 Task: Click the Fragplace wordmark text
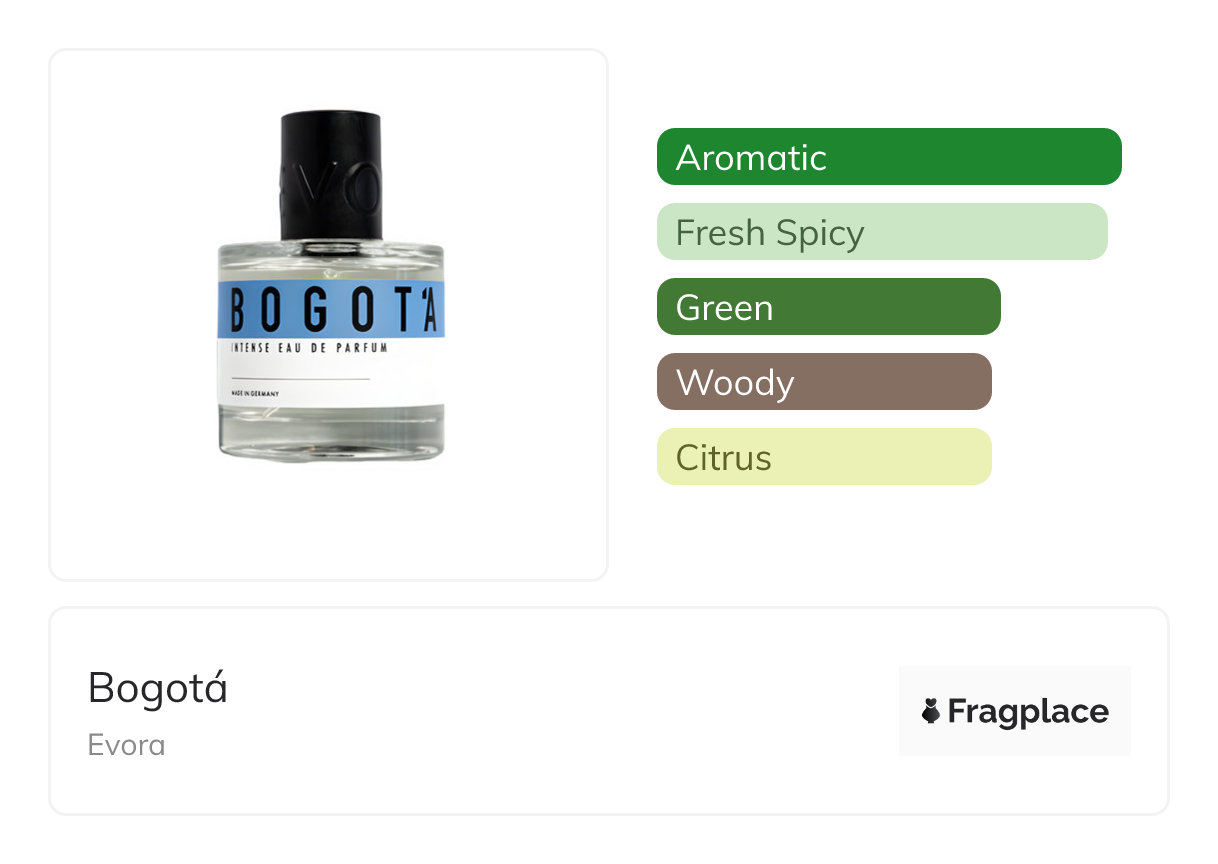click(1028, 711)
